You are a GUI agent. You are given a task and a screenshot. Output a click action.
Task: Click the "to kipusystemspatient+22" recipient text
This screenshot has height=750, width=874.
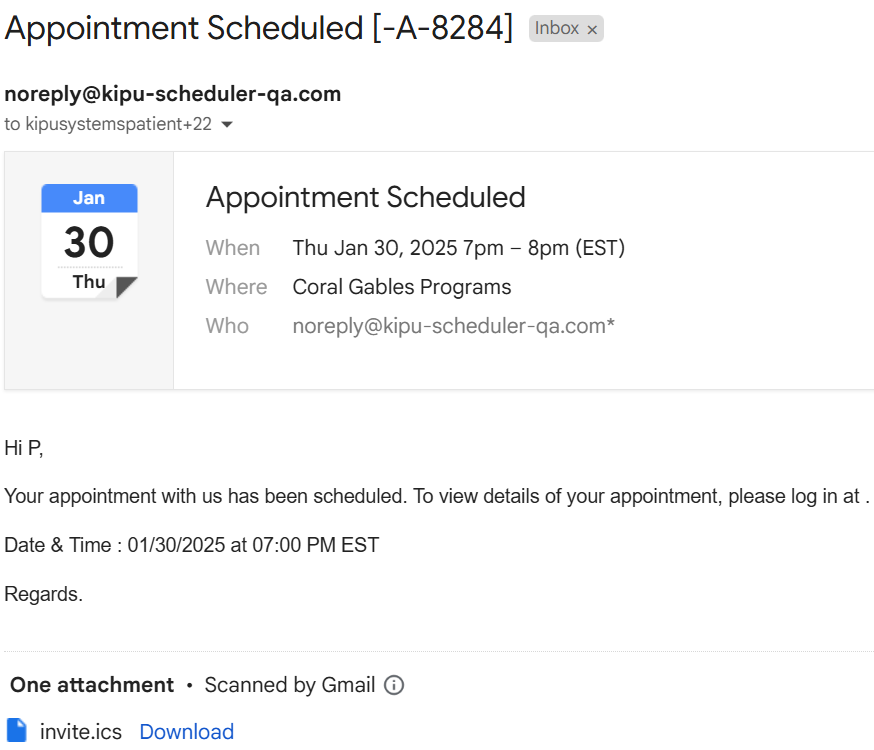[x=108, y=125]
